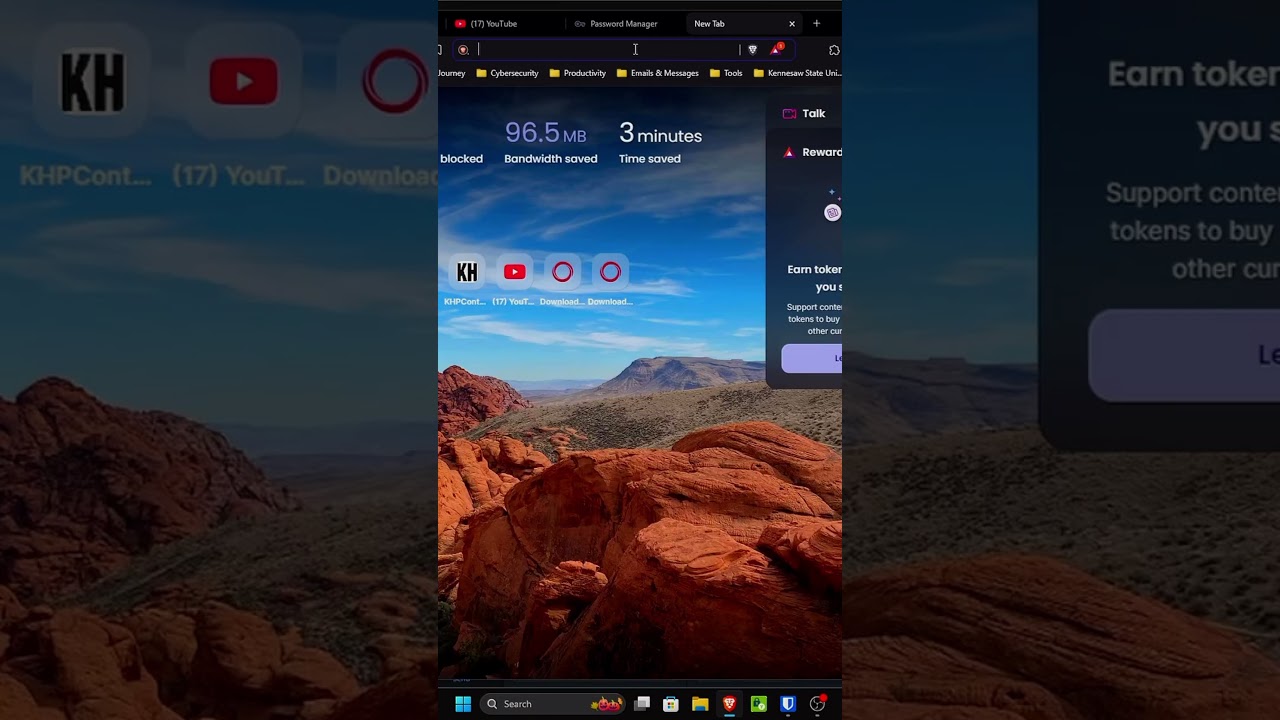The height and width of the screenshot is (720, 1280).
Task: Open the Tools bookmarks folder
Action: 726,73
